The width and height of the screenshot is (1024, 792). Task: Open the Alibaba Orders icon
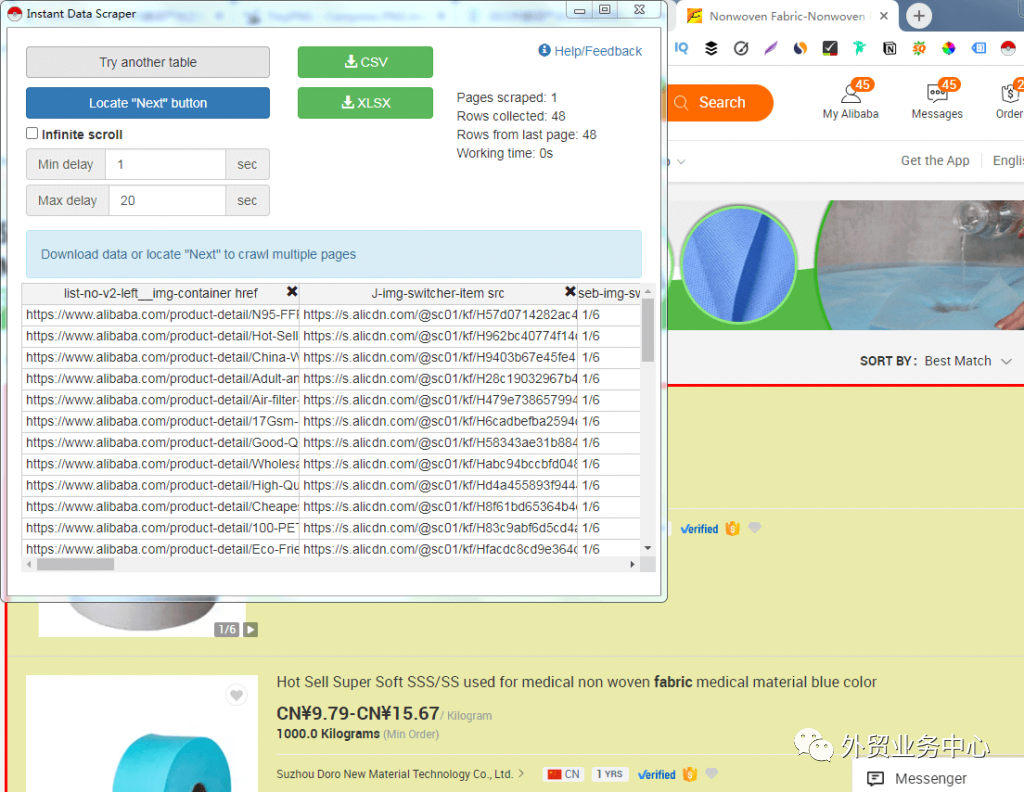coord(1010,94)
